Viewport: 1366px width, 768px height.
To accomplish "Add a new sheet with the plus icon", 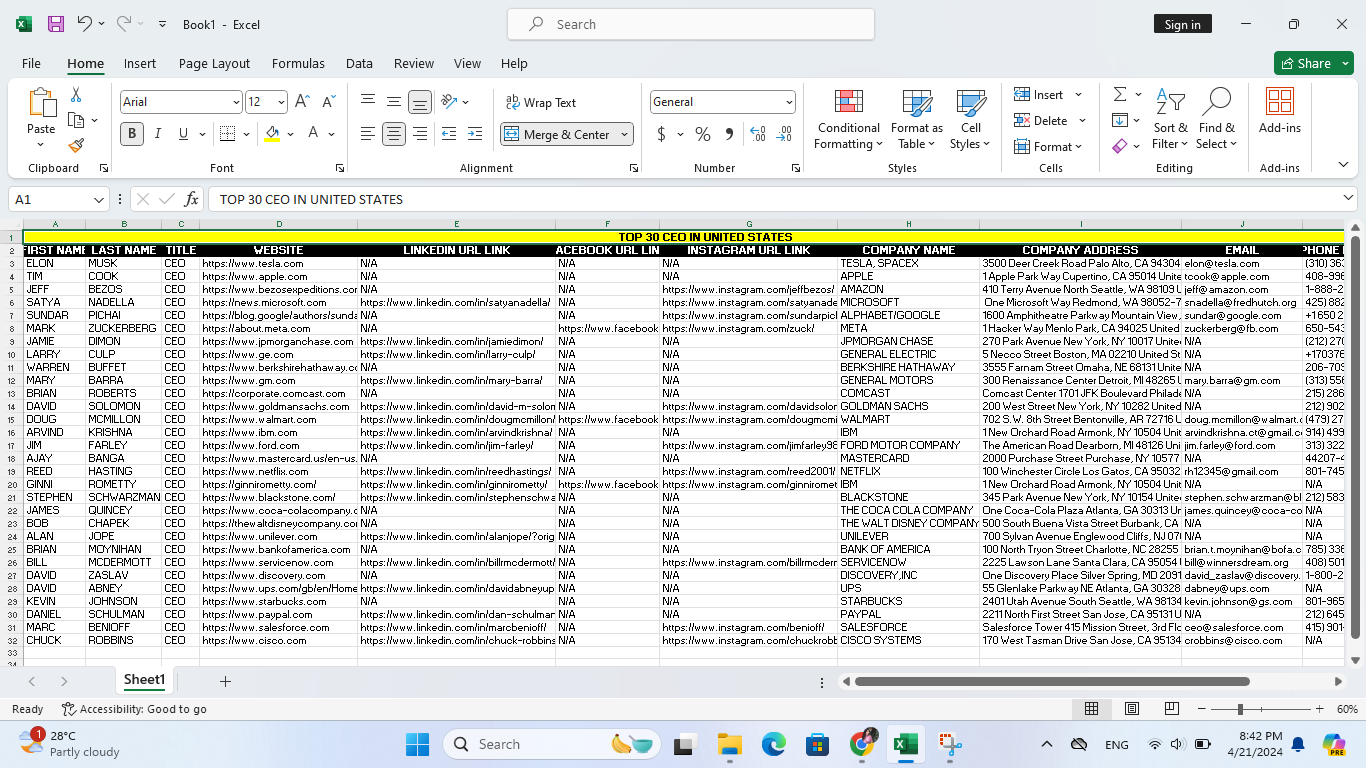I will point(225,681).
